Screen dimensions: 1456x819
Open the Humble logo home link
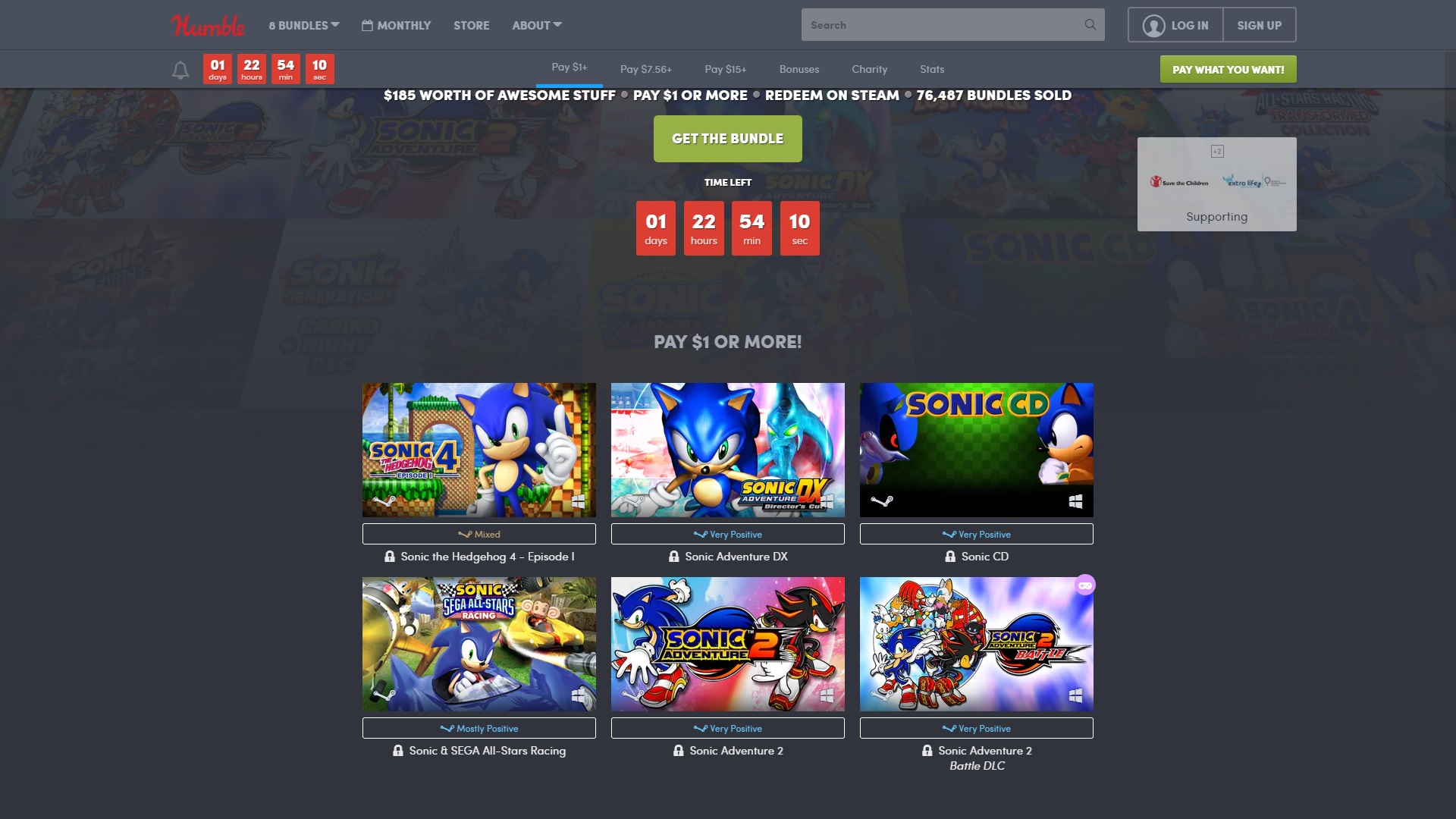pos(208,25)
